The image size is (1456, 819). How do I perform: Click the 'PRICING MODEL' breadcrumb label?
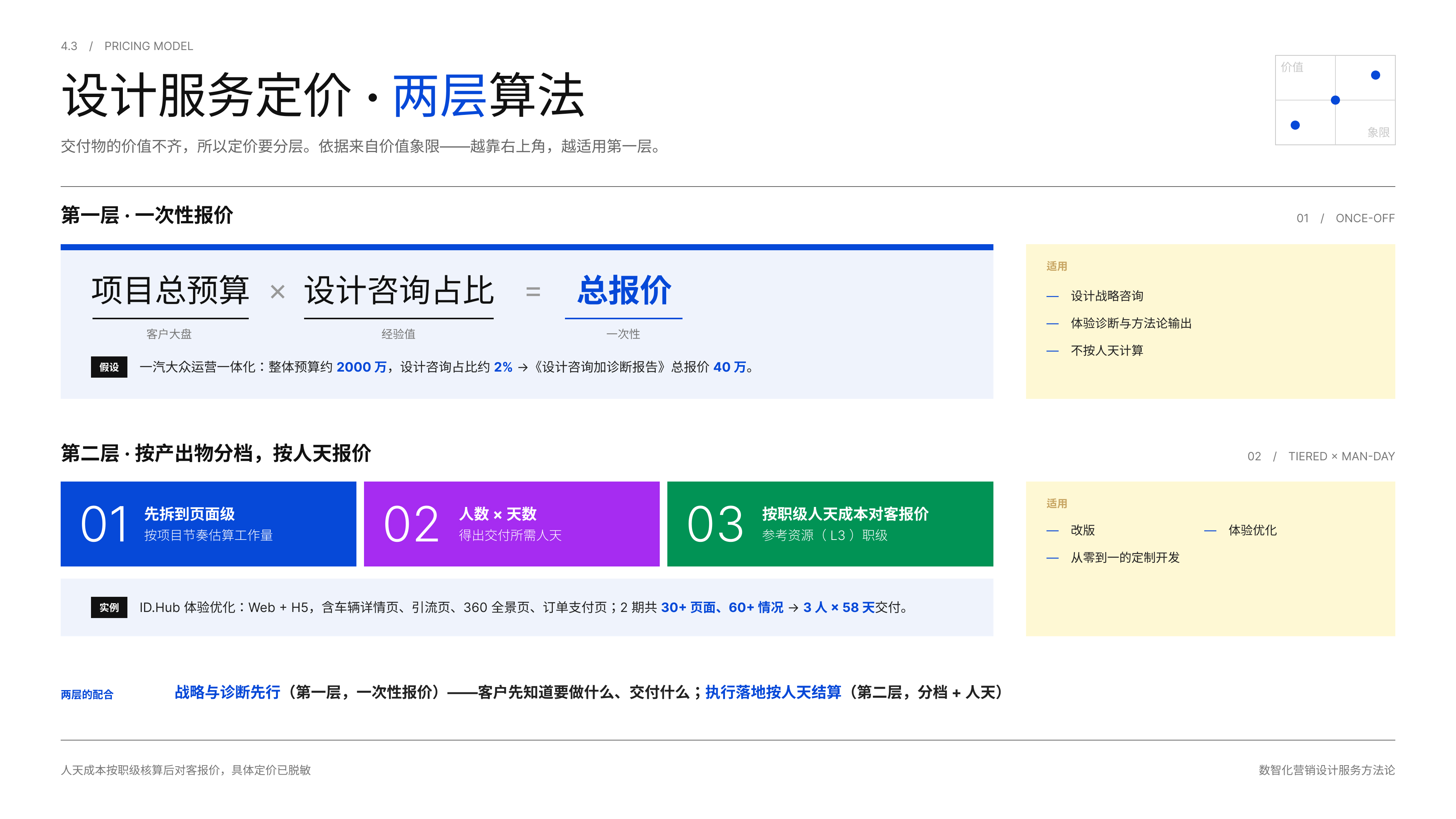pos(149,46)
